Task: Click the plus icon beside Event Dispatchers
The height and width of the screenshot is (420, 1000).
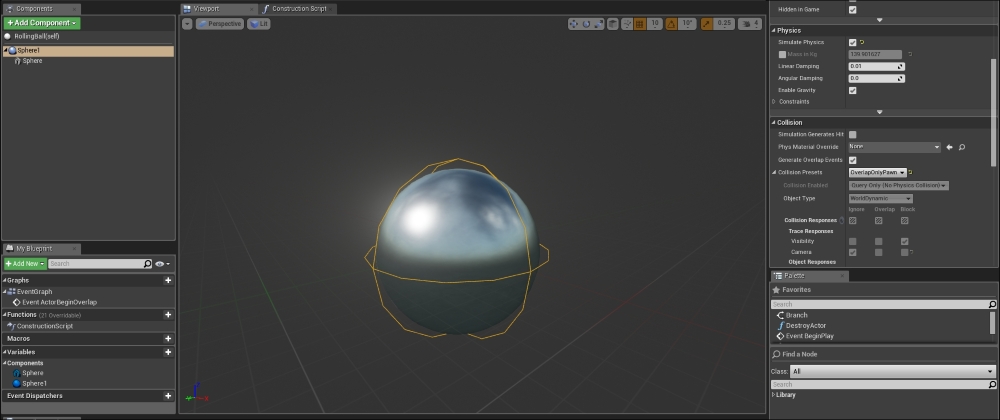Action: pos(168,396)
